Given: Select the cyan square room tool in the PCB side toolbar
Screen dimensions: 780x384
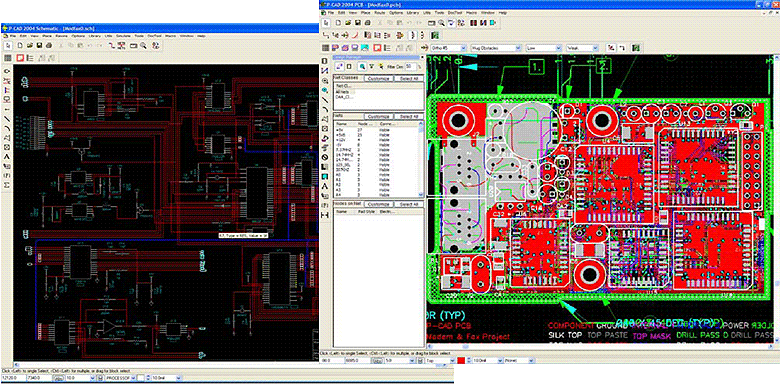Looking at the screenshot, I should click(325, 177).
